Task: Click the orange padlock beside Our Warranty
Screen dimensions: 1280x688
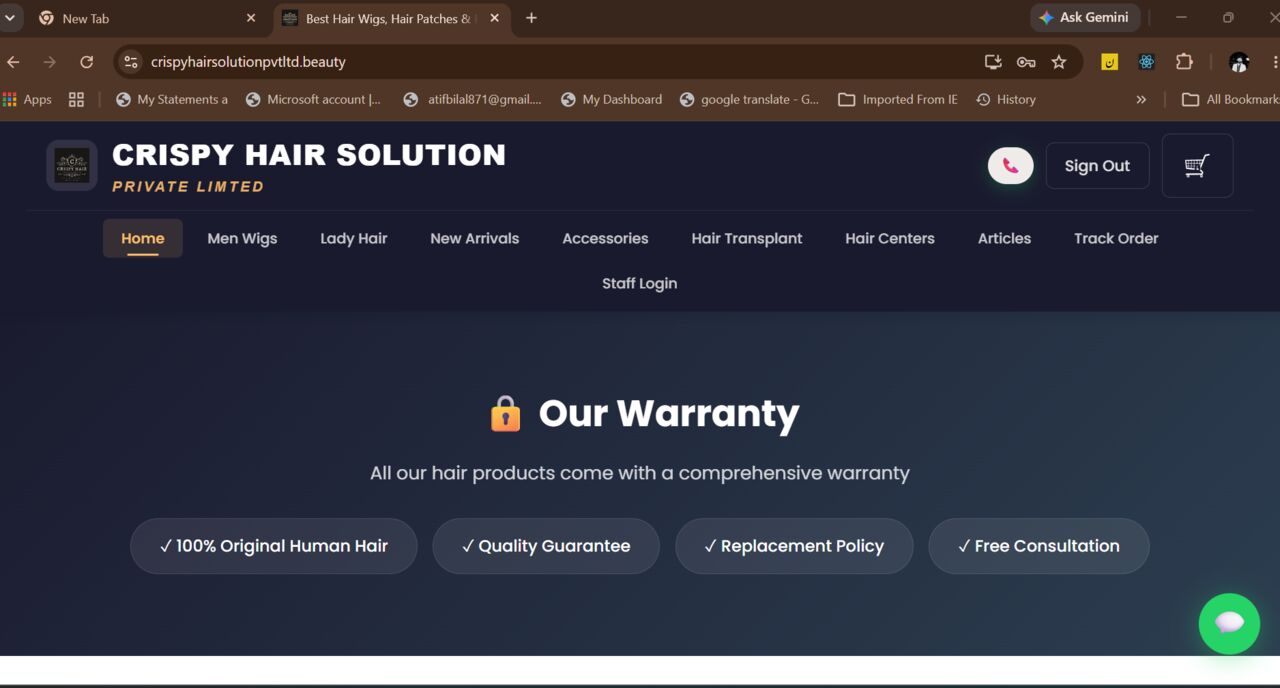Action: coord(505,413)
